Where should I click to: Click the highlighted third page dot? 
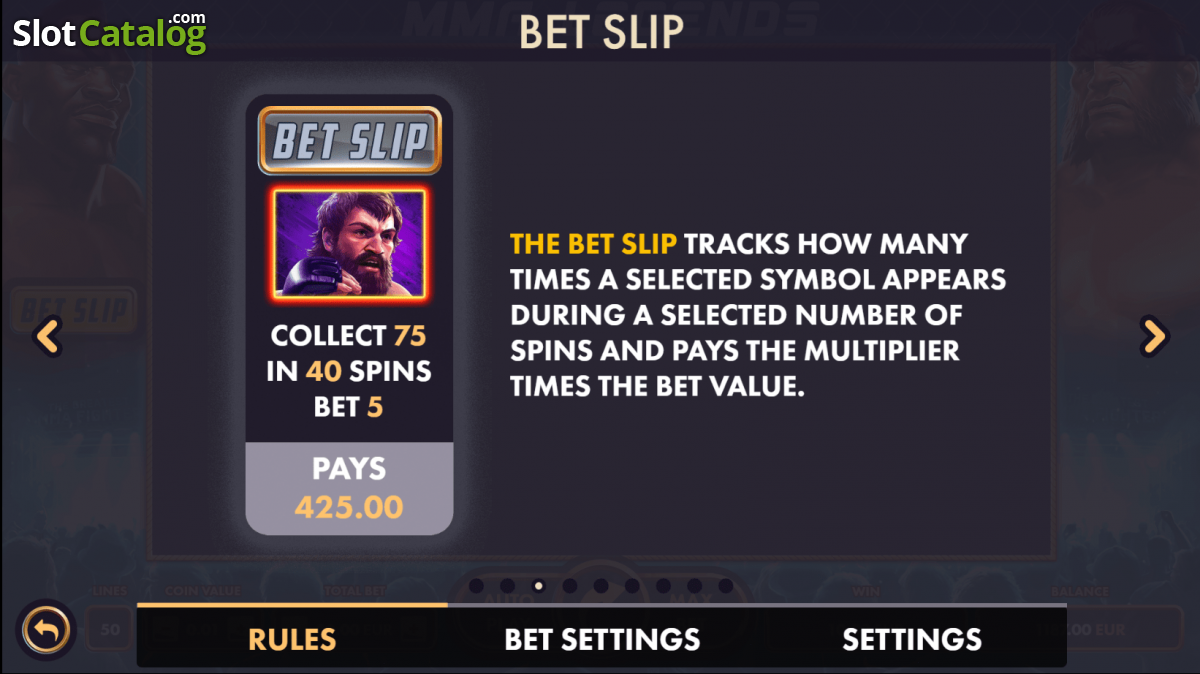(x=539, y=586)
